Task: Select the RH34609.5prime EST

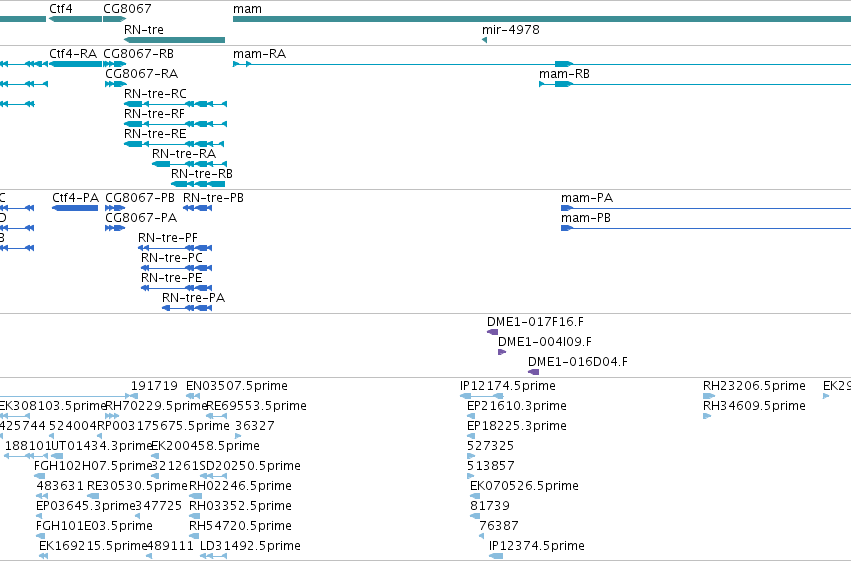Action: tap(707, 416)
